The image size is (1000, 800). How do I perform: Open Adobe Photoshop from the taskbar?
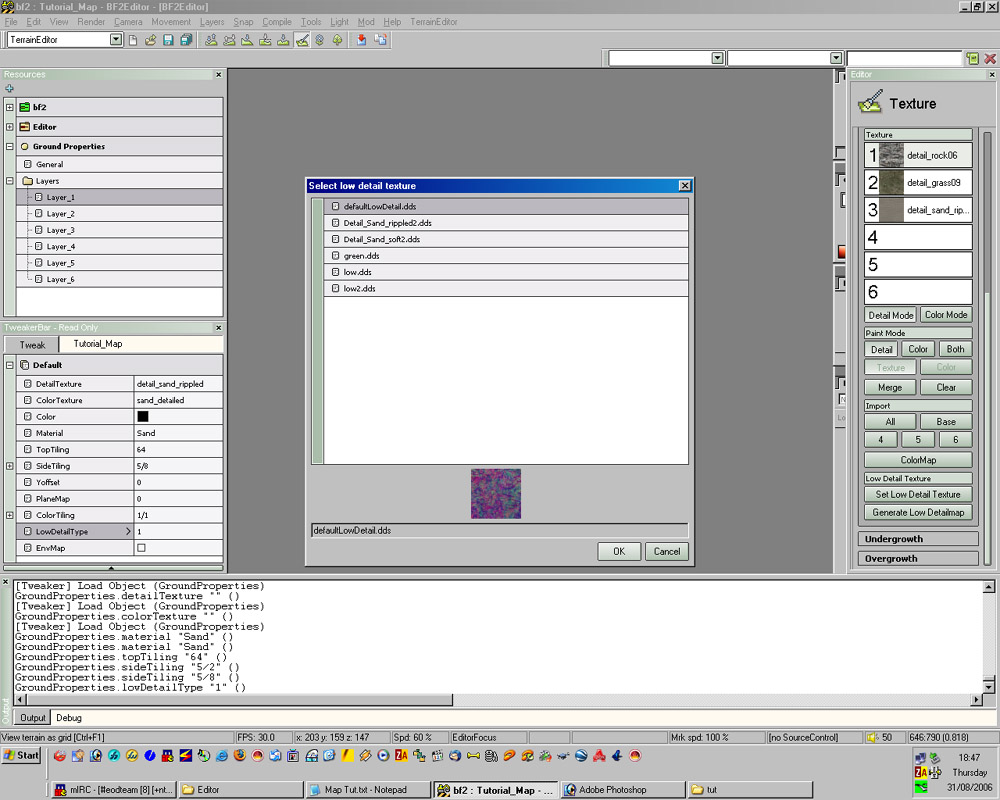612,790
